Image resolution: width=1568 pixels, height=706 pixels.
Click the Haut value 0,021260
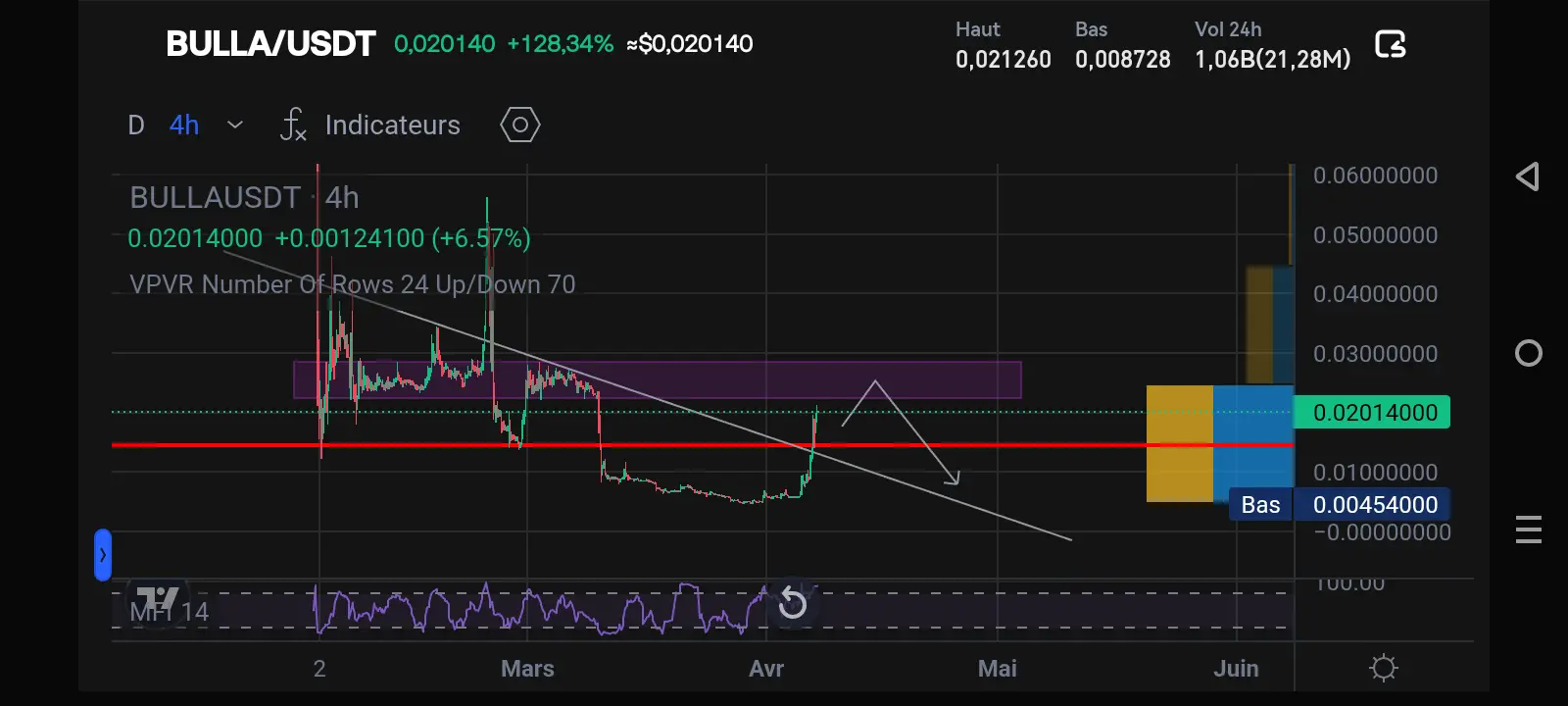pos(1004,60)
